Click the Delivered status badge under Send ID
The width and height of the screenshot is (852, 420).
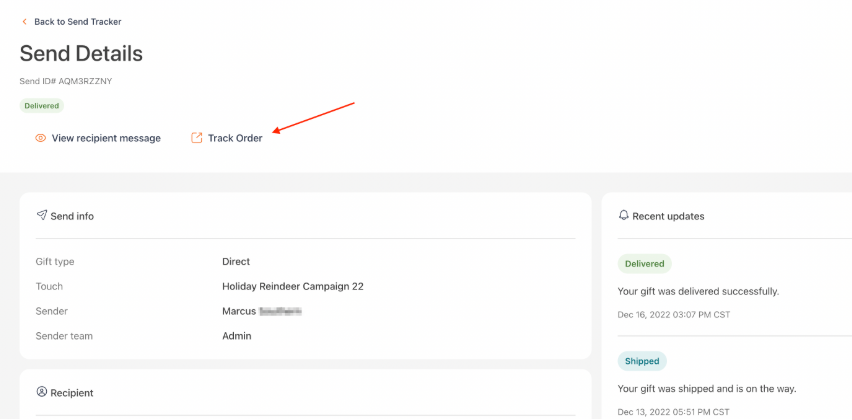42,106
